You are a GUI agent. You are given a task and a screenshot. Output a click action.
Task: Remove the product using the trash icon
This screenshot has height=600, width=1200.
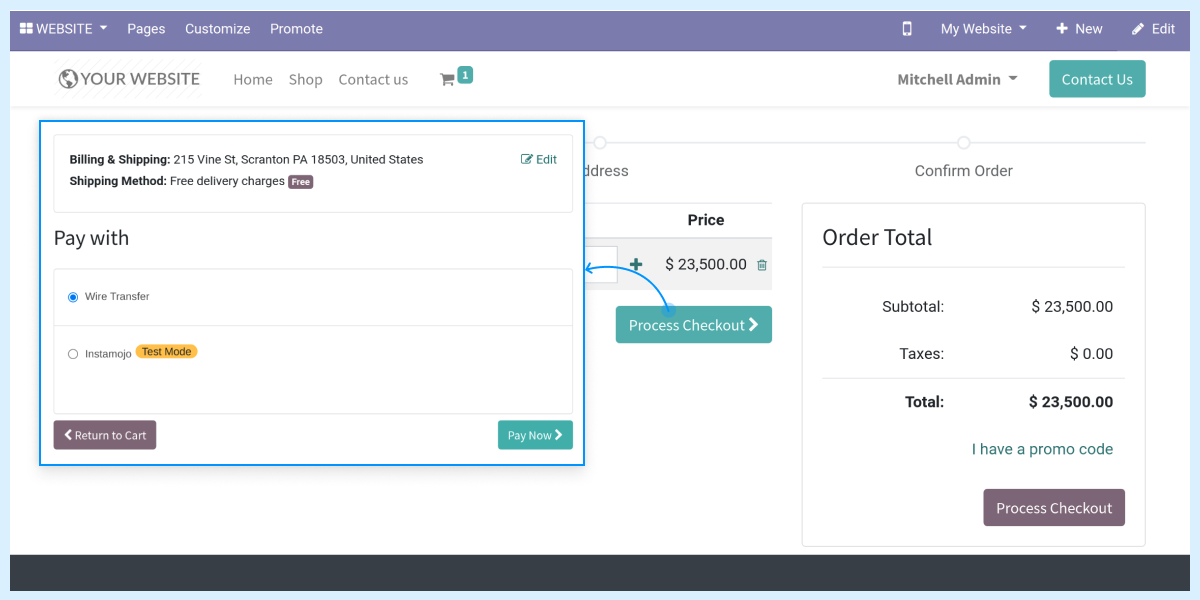click(x=761, y=264)
